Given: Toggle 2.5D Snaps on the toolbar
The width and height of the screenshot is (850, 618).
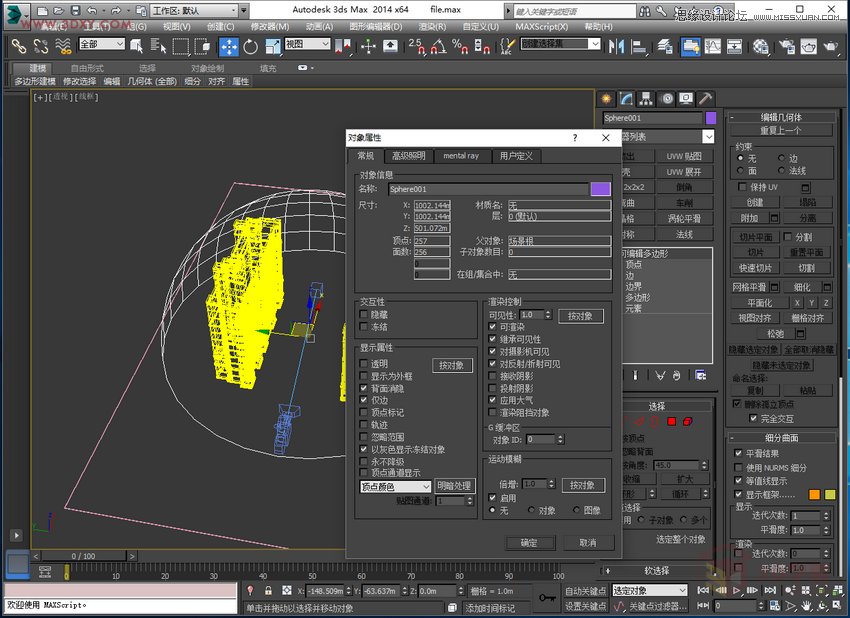Looking at the screenshot, I should click(x=417, y=47).
